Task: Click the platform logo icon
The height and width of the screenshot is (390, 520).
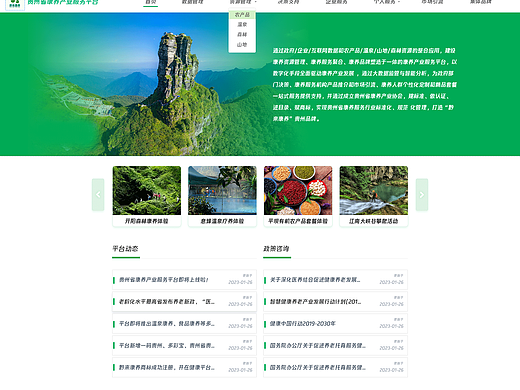Action: [x=15, y=4]
